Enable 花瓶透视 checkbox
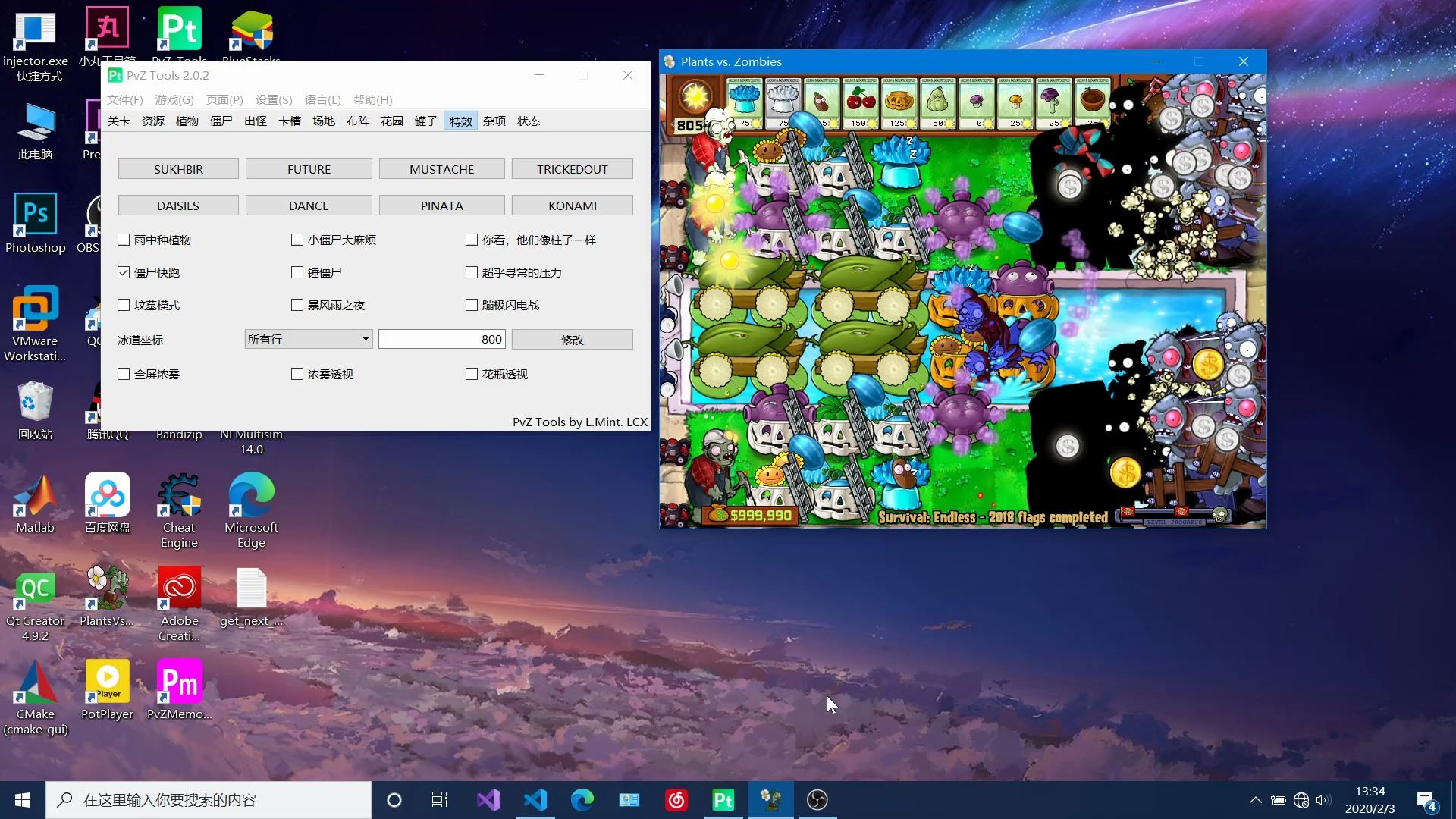Screen dimensions: 1456x819 tap(472, 374)
